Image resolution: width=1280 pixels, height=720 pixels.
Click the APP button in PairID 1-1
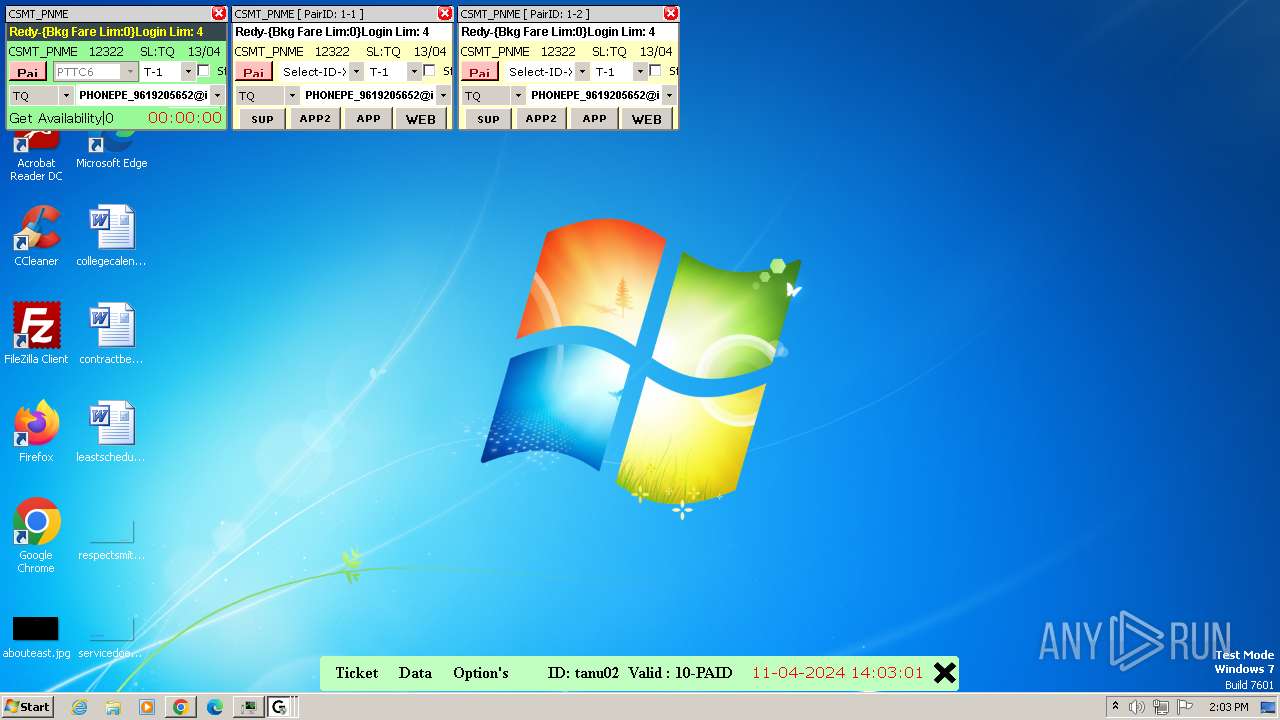click(x=369, y=118)
